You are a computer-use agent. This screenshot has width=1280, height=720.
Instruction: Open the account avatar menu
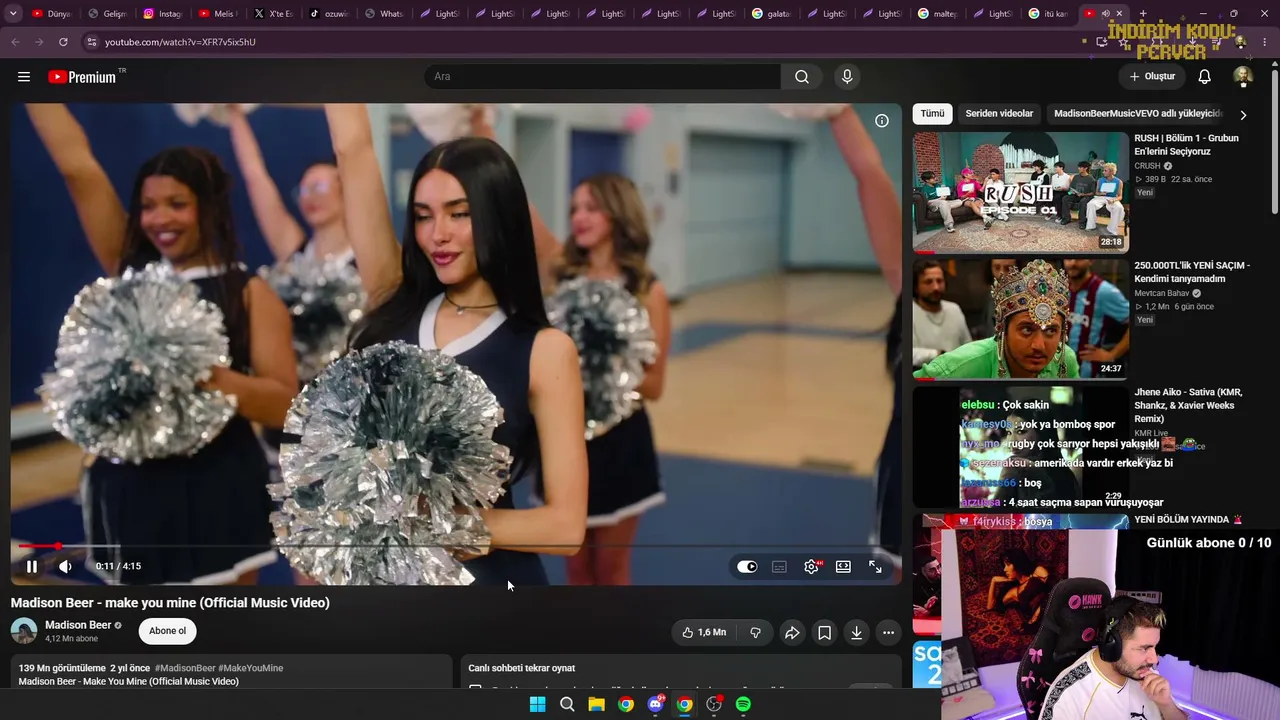[x=1243, y=77]
